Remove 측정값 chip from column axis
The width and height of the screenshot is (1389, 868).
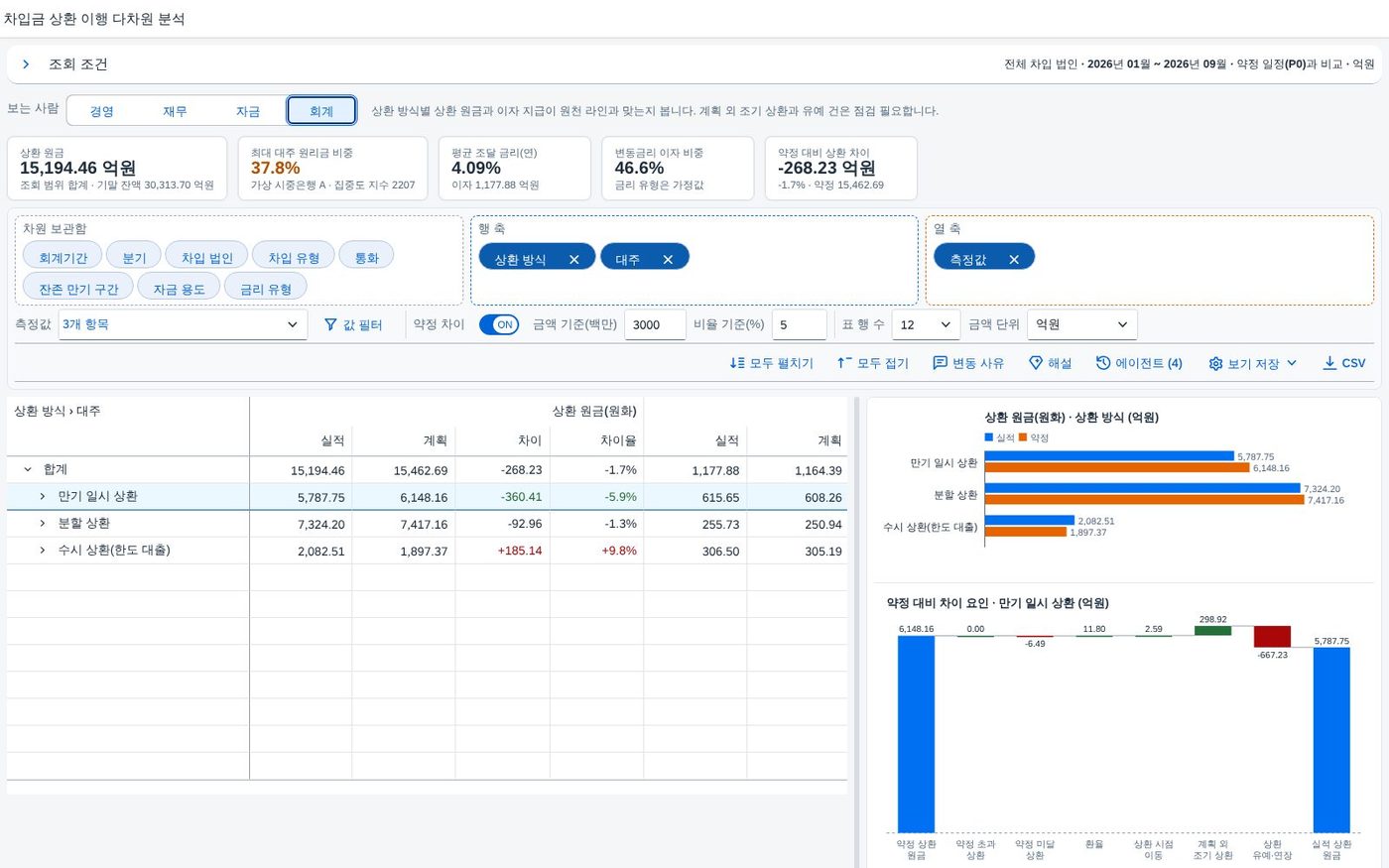tap(1014, 259)
